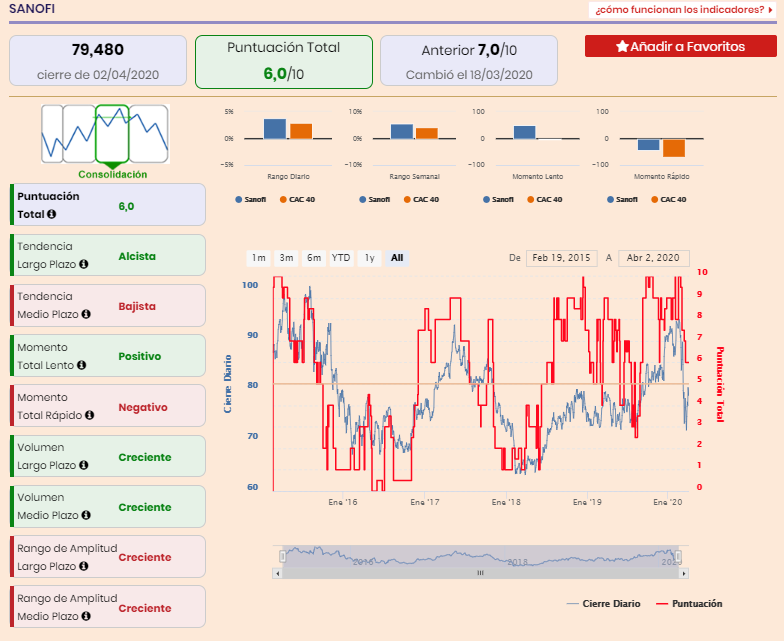Click the Anterior 7,0/10 card

point(469,61)
